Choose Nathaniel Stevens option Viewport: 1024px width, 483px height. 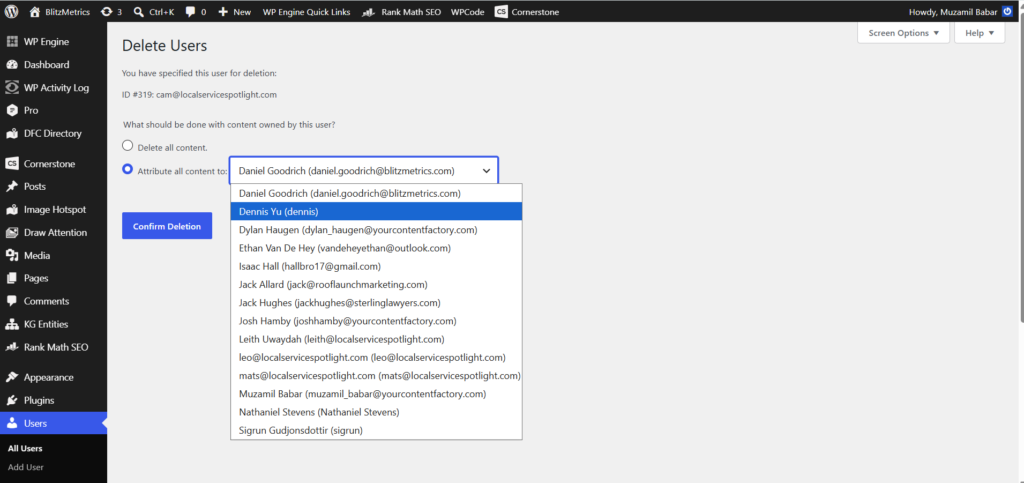376,412
